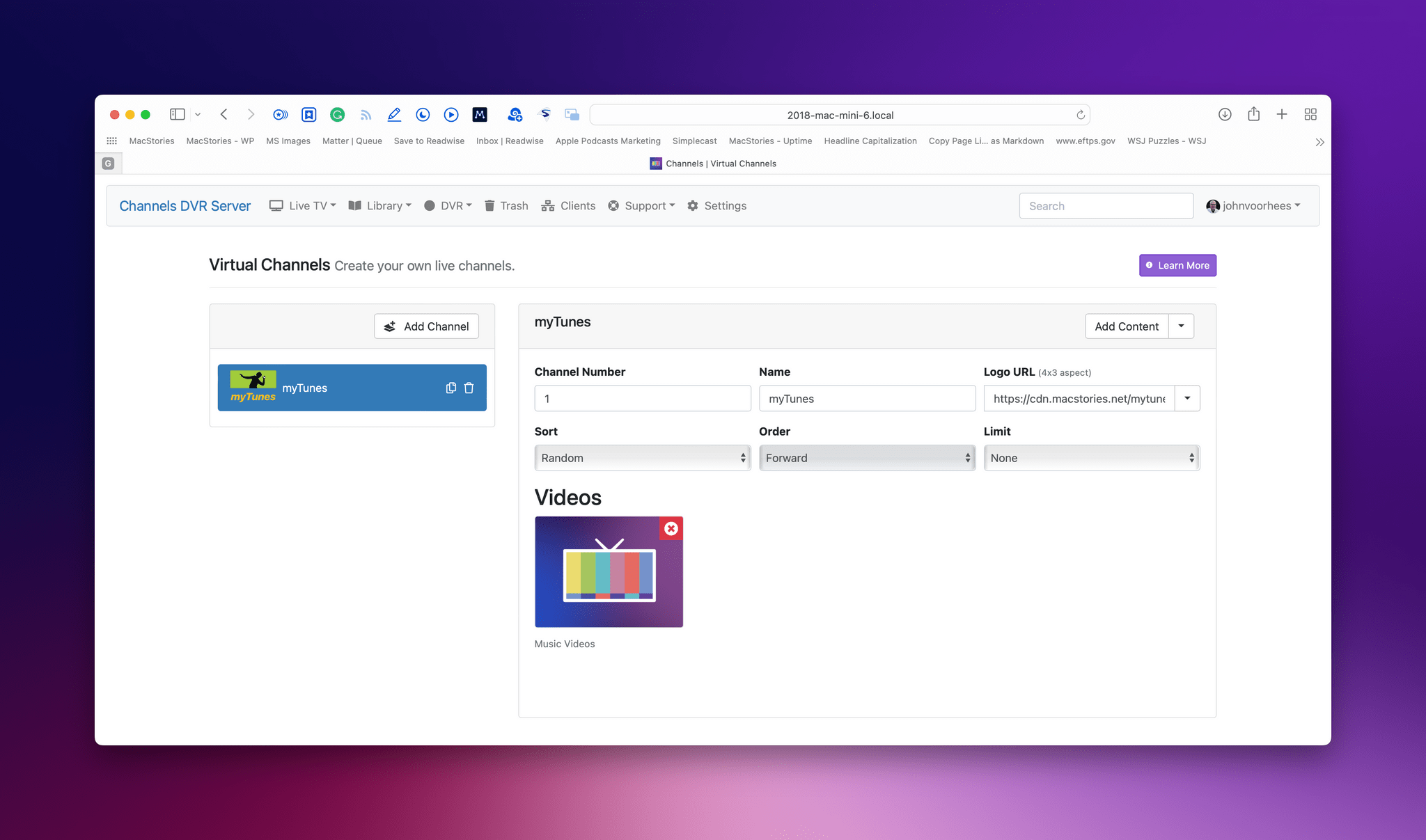Select the Channels | Virtual Channels tab
The image size is (1426, 840).
pyautogui.click(x=713, y=164)
